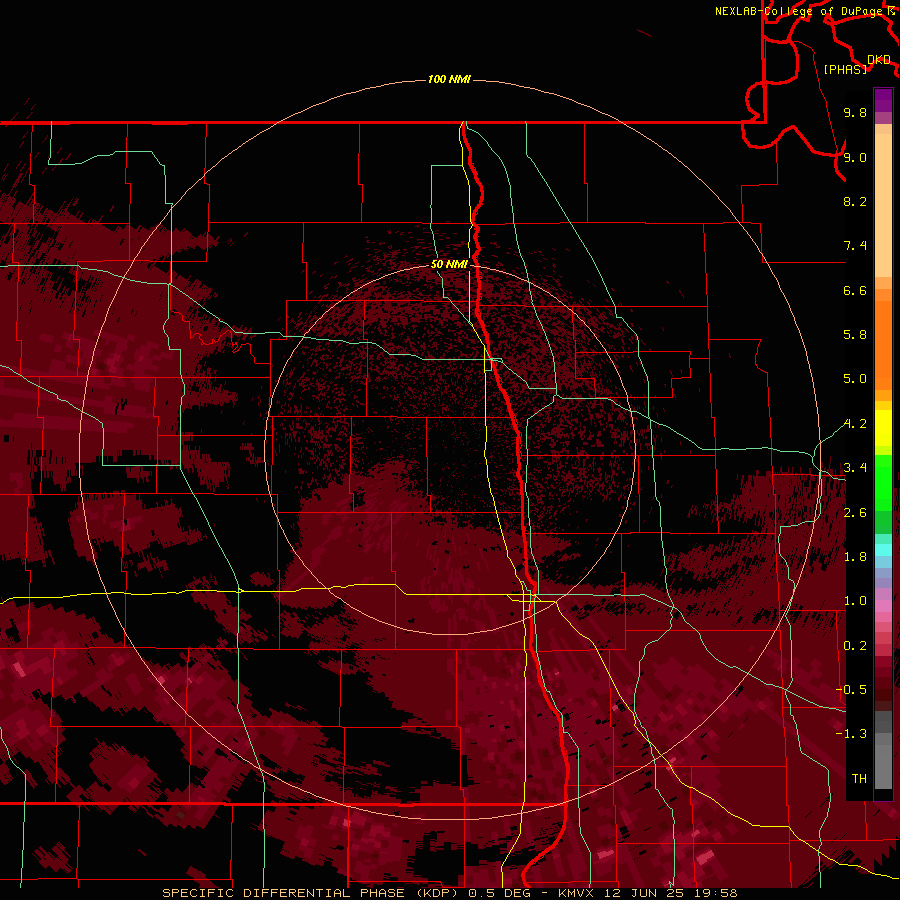Click the pink band of the color bar
This screenshot has width=900, height=900.
(x=883, y=606)
